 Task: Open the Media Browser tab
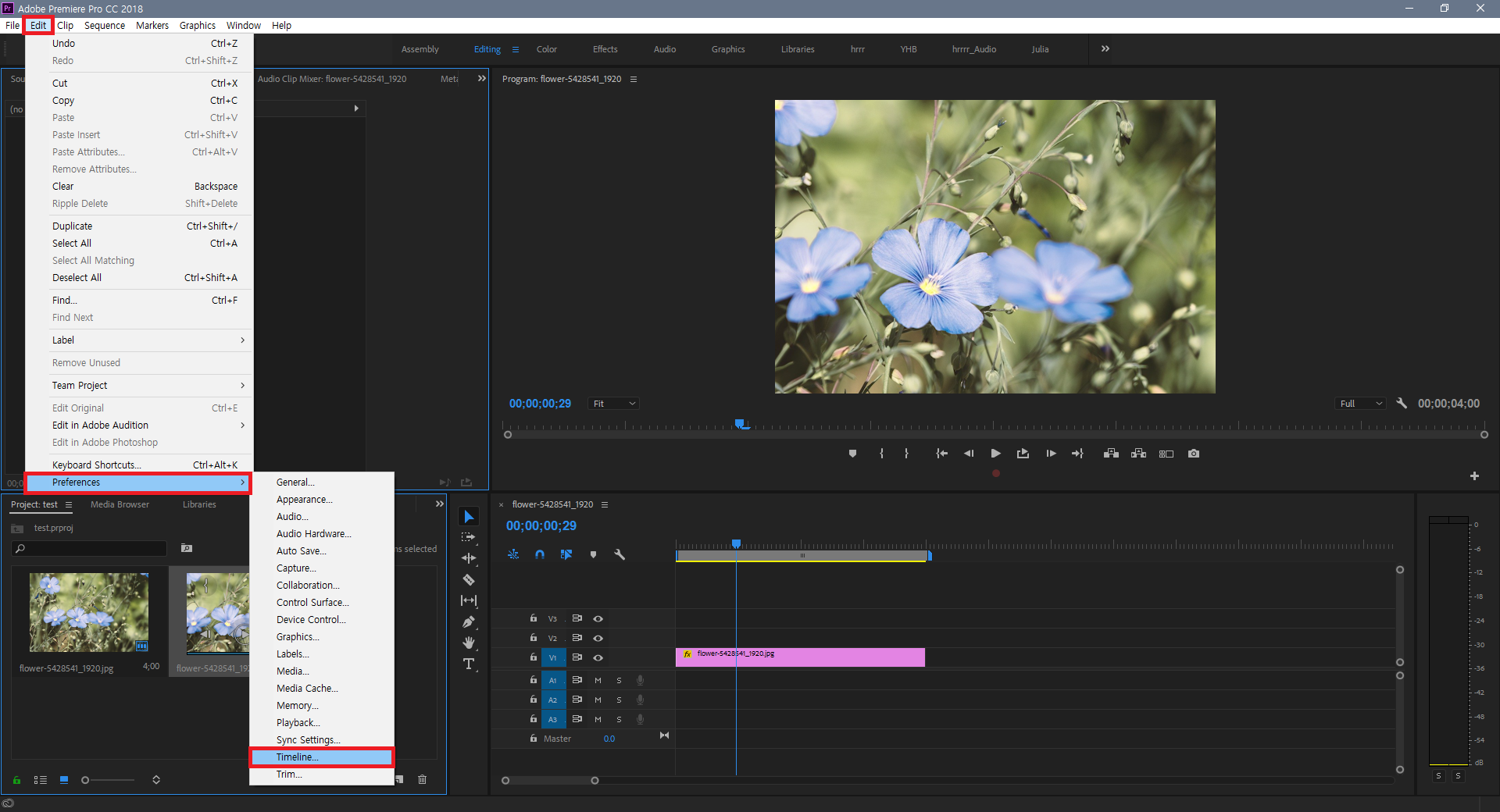(120, 504)
